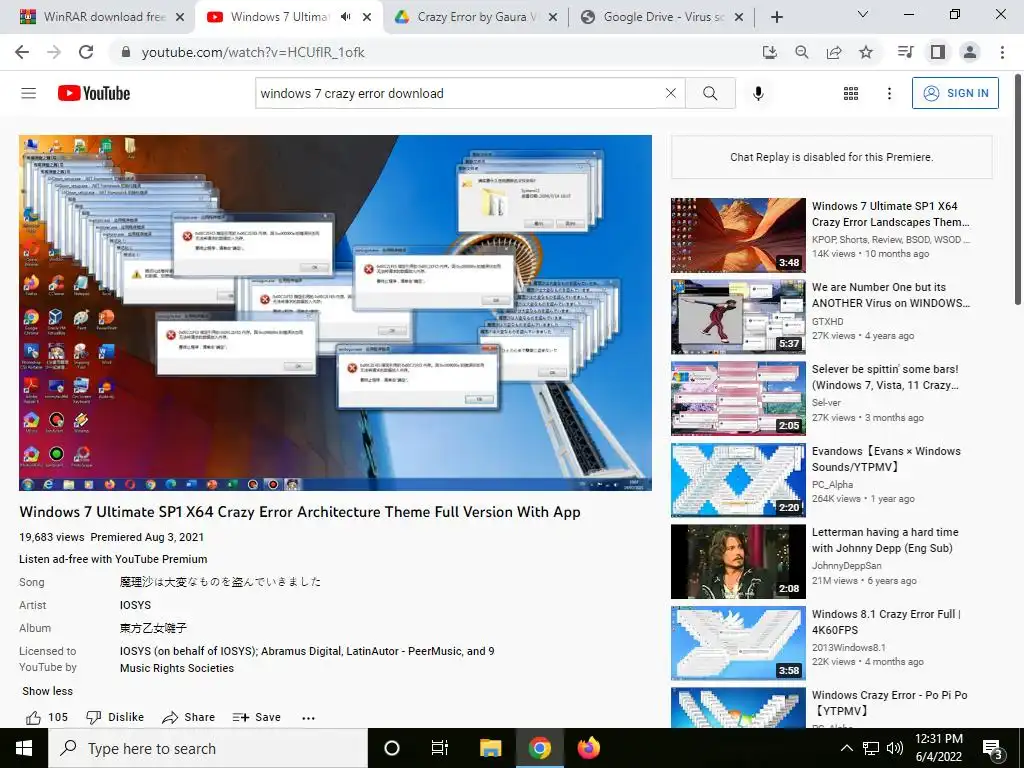Image resolution: width=1024 pixels, height=768 pixels.
Task: Open Chrome profile avatar
Action: pos(970,52)
